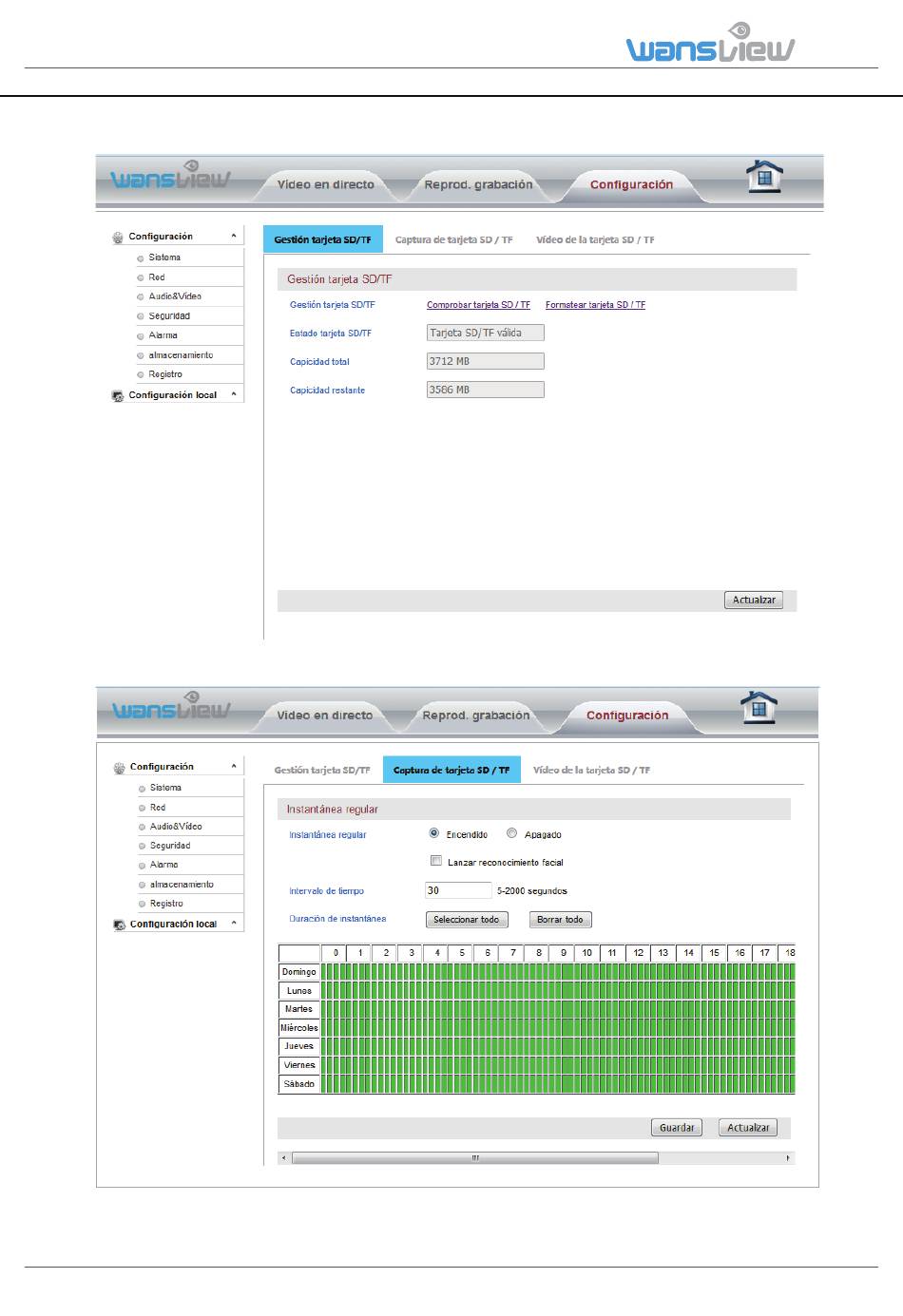Click the horizontal scrollbar thumb
This screenshot has width=903, height=1316.
[x=475, y=1158]
